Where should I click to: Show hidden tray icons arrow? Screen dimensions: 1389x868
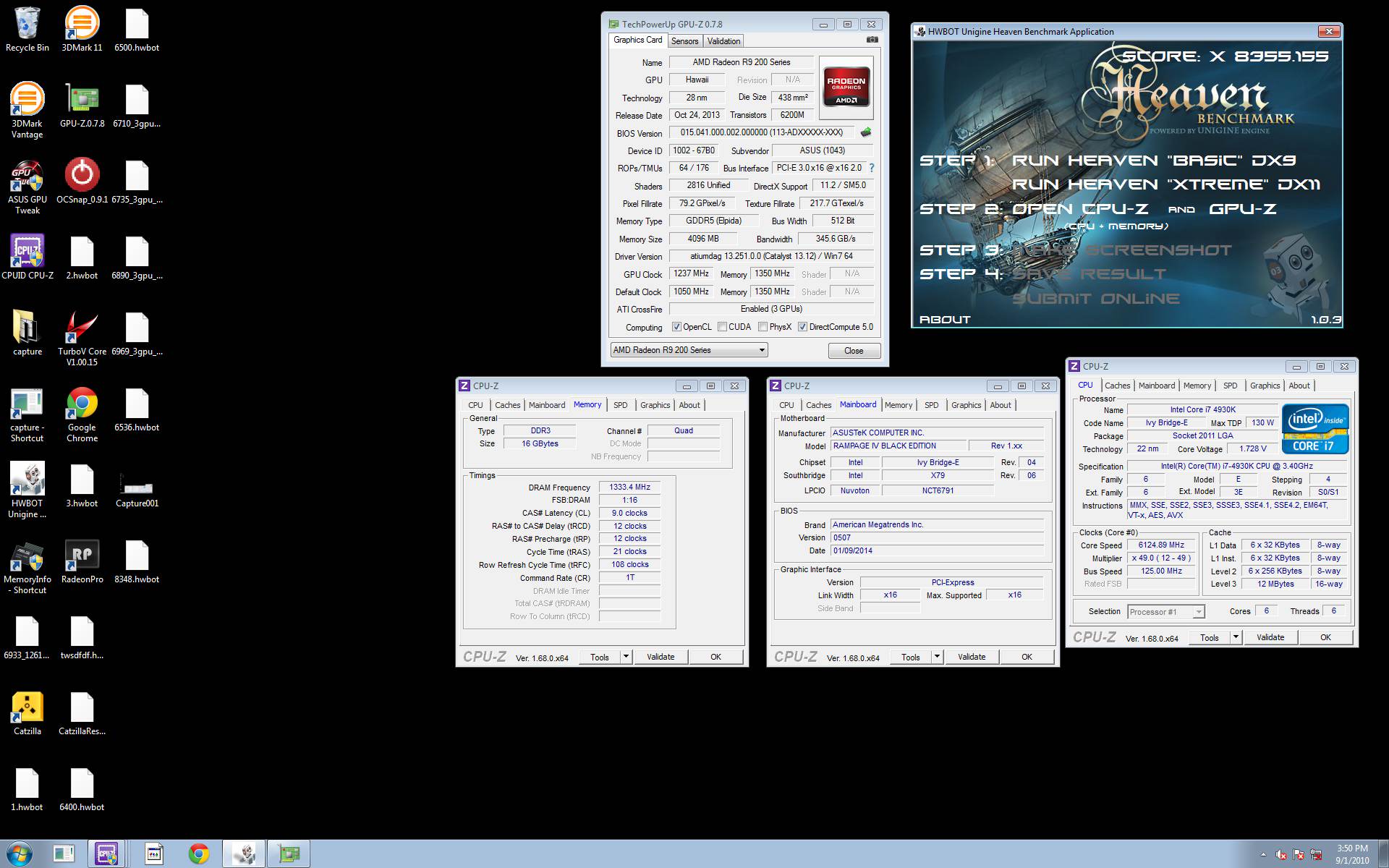point(1263,855)
